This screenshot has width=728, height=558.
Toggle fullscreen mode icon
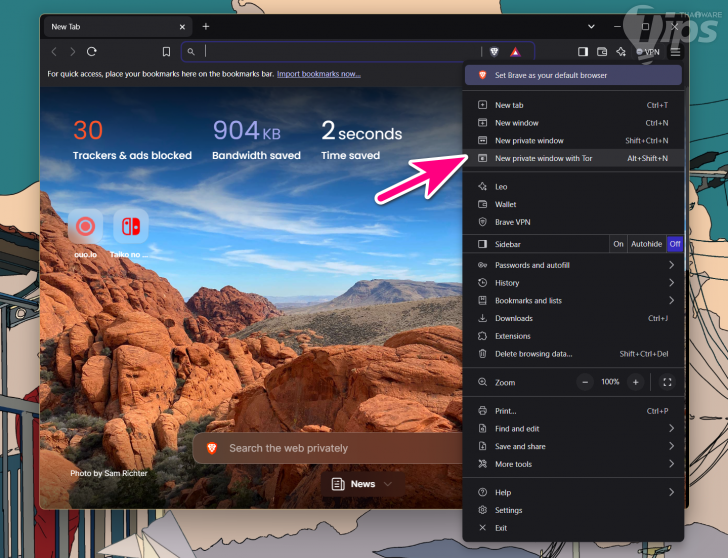pos(667,382)
